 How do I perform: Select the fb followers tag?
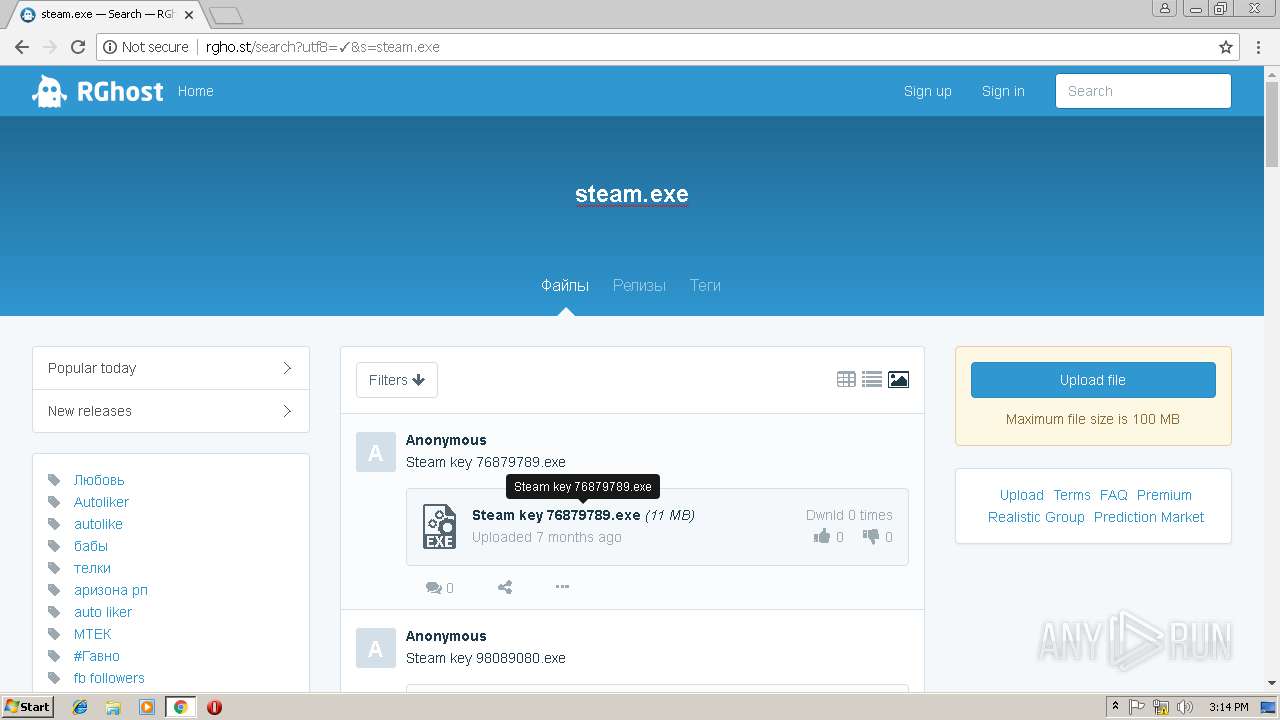pyautogui.click(x=109, y=678)
